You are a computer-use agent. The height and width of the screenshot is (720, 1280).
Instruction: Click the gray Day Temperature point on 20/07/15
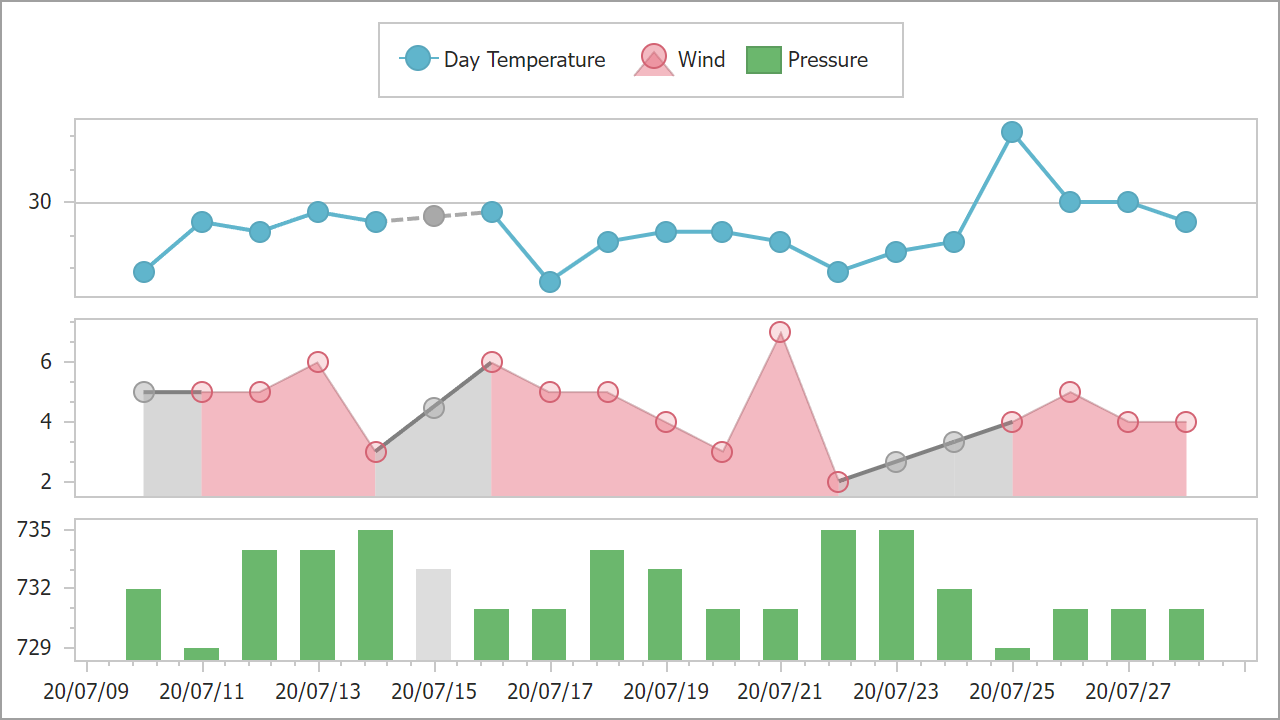click(433, 216)
